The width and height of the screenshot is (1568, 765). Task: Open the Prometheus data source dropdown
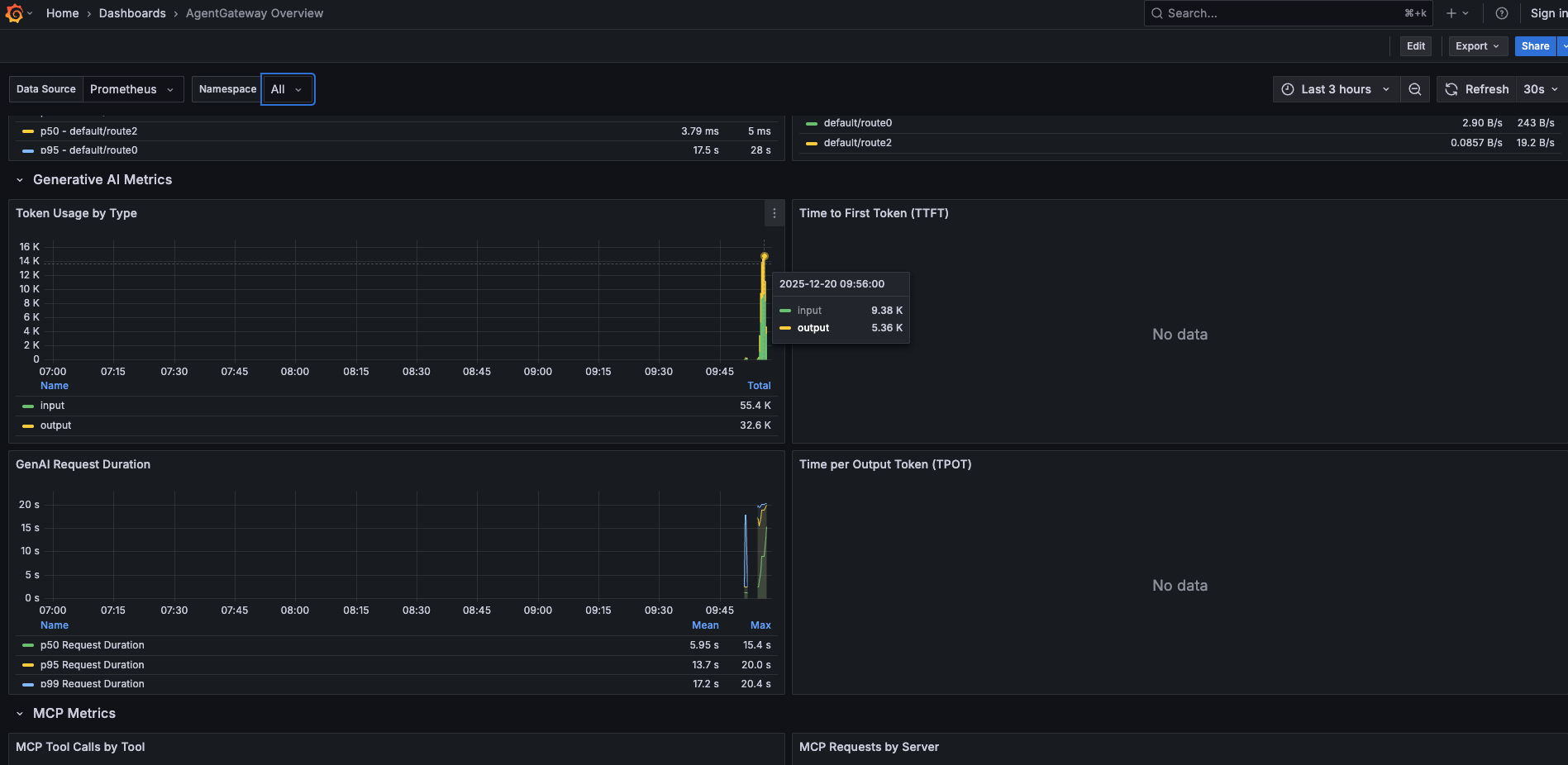132,89
